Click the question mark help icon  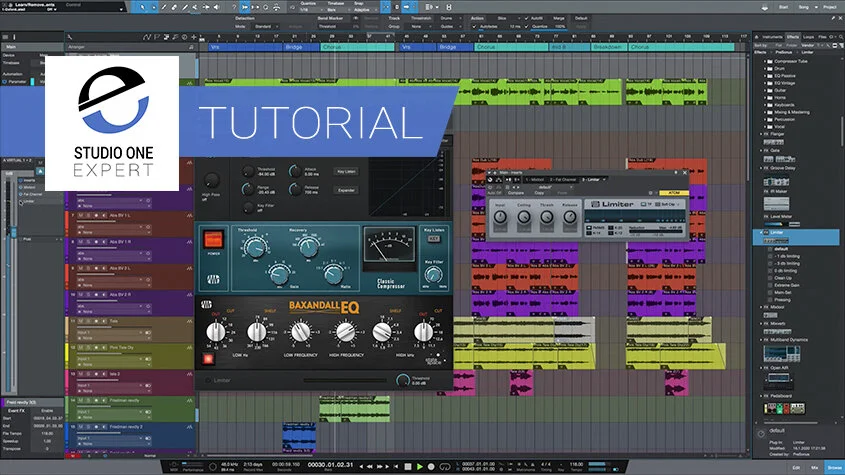(233, 7)
